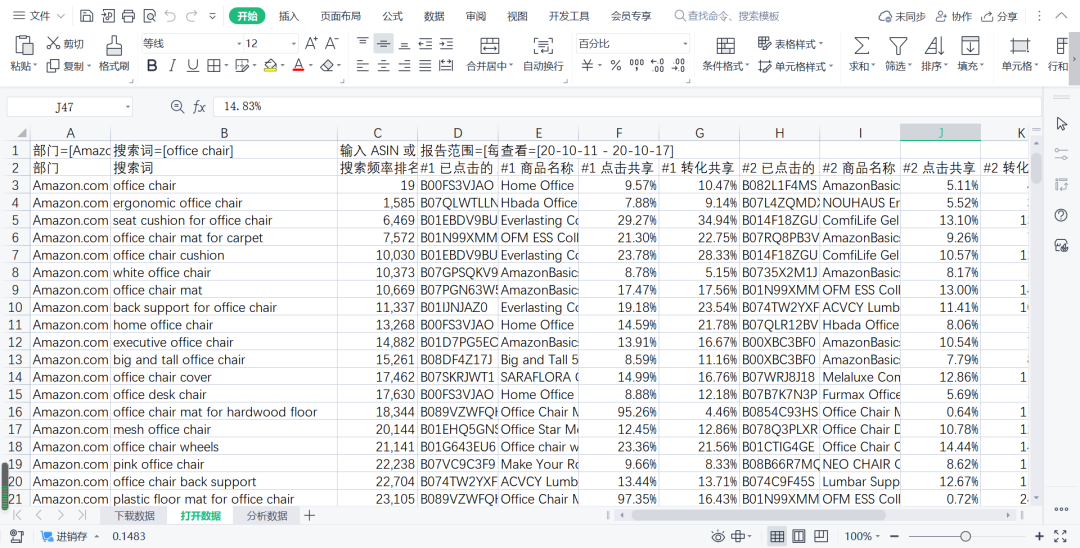Click the formula bar showing 14.83%
The height and width of the screenshot is (548, 1080).
point(627,107)
